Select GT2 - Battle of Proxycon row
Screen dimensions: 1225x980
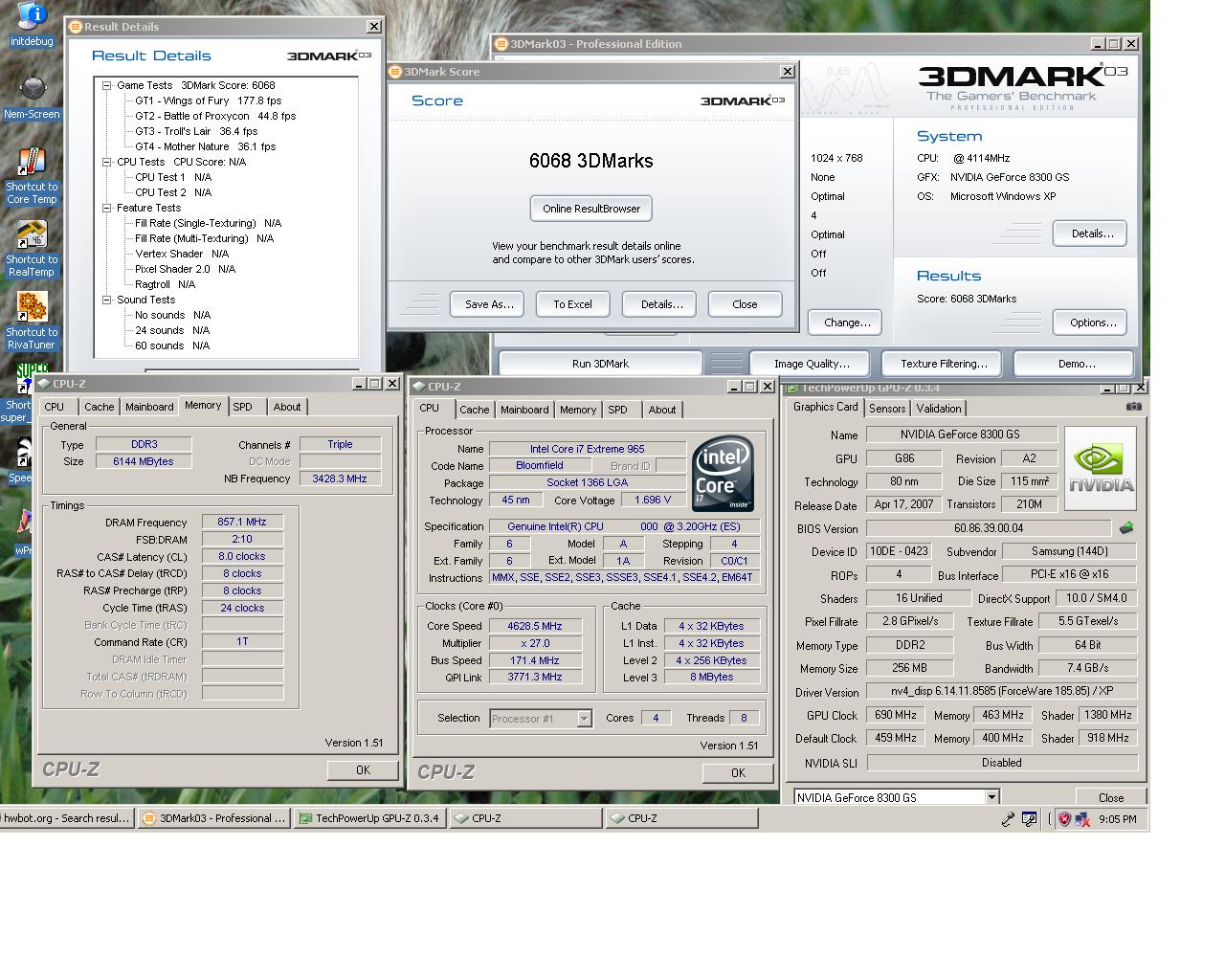(215, 116)
